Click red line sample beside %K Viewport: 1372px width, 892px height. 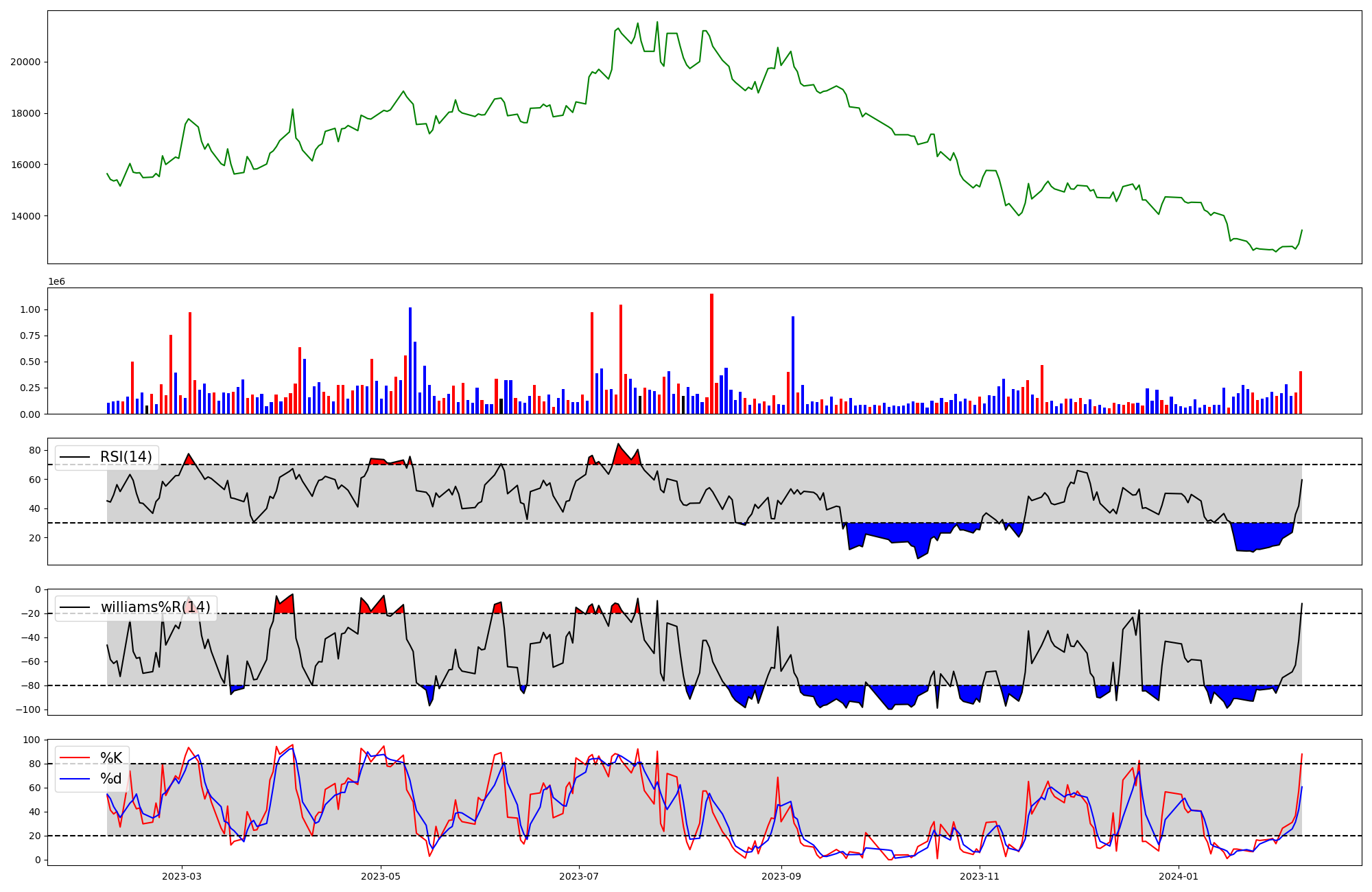coord(75,758)
